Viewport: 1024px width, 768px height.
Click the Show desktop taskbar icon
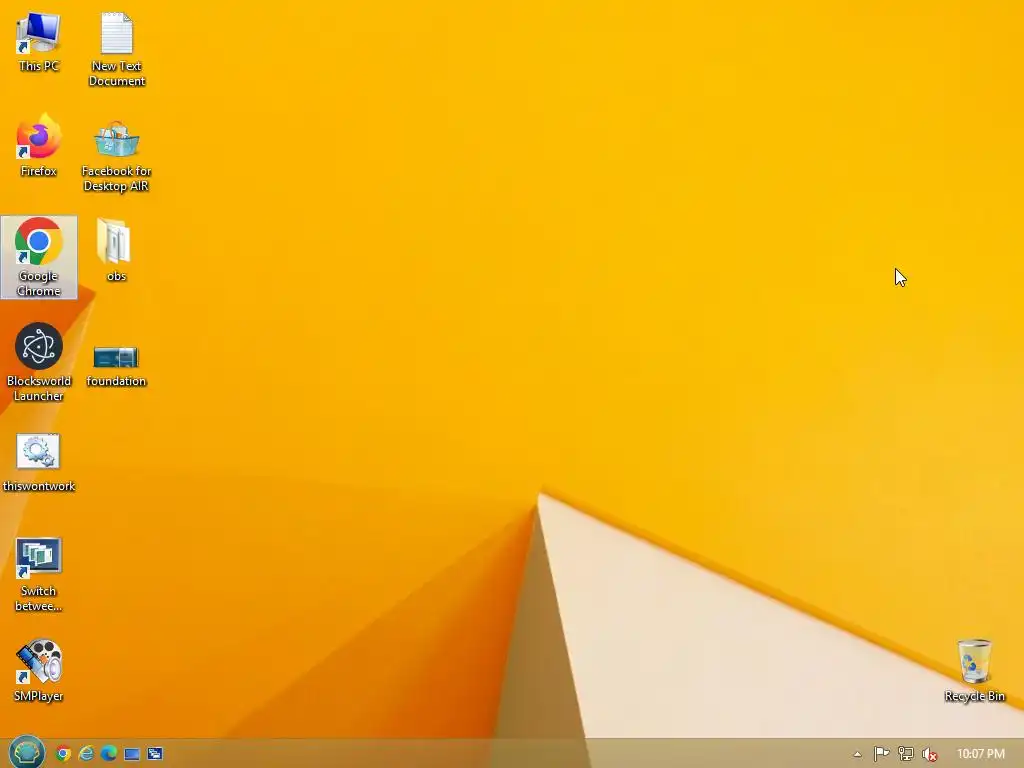132,754
